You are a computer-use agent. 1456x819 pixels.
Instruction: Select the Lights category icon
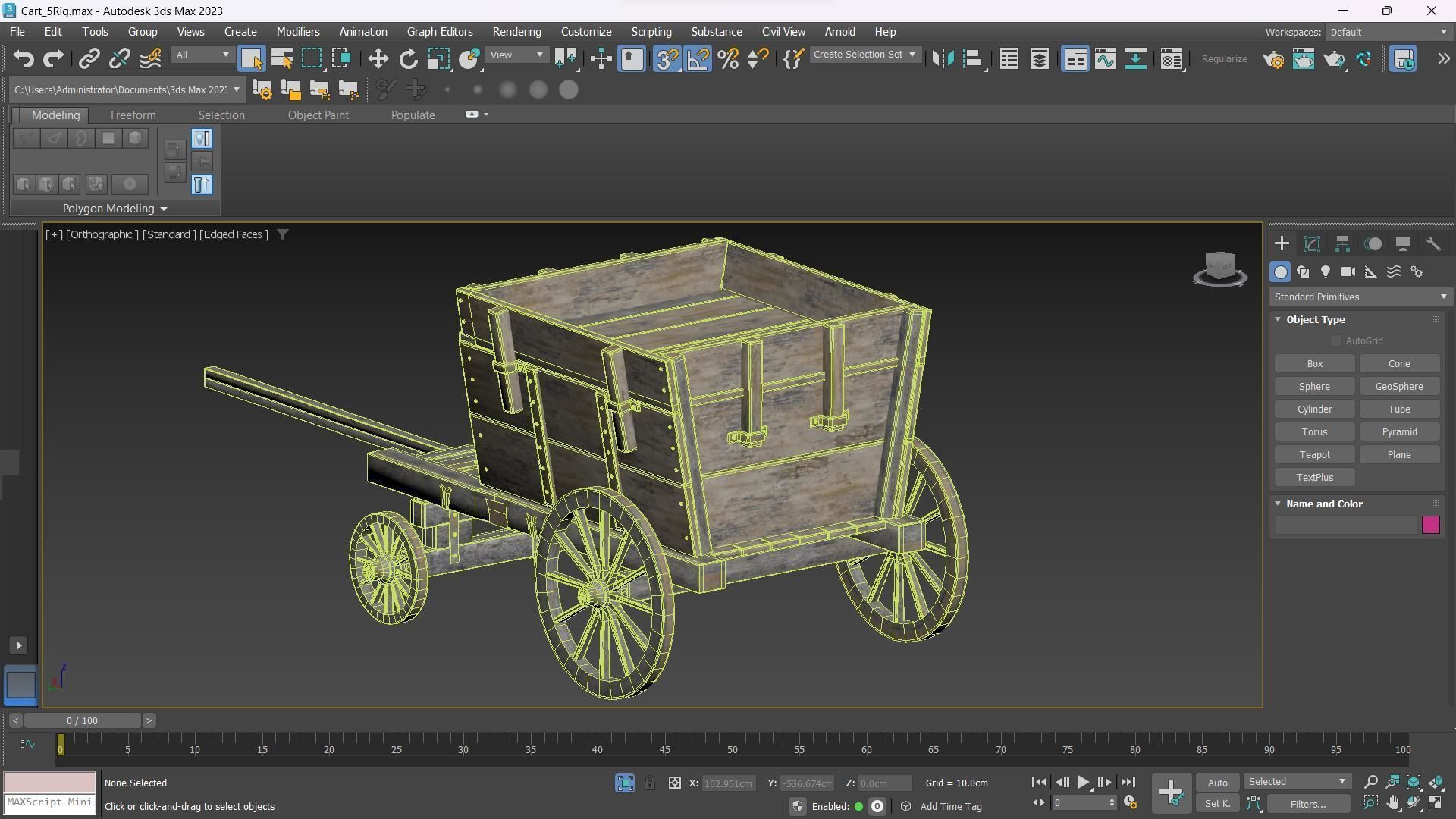pyautogui.click(x=1326, y=271)
